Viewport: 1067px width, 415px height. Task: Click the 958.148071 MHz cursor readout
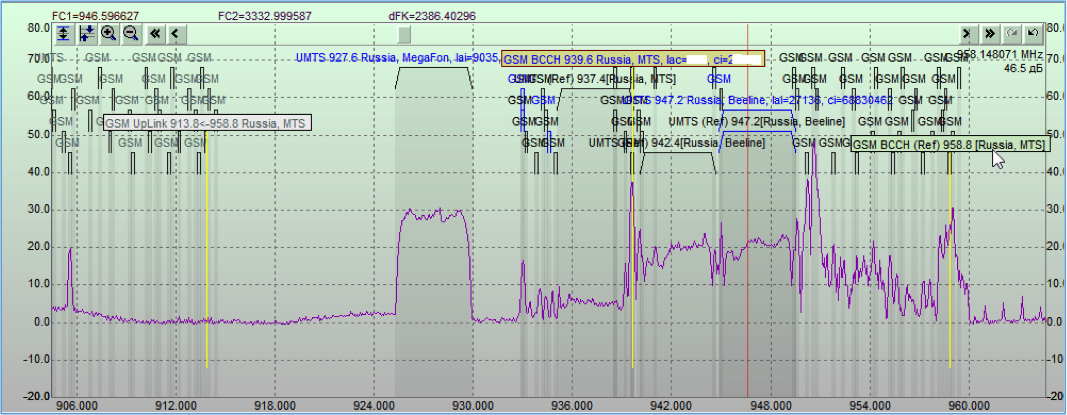1000,53
